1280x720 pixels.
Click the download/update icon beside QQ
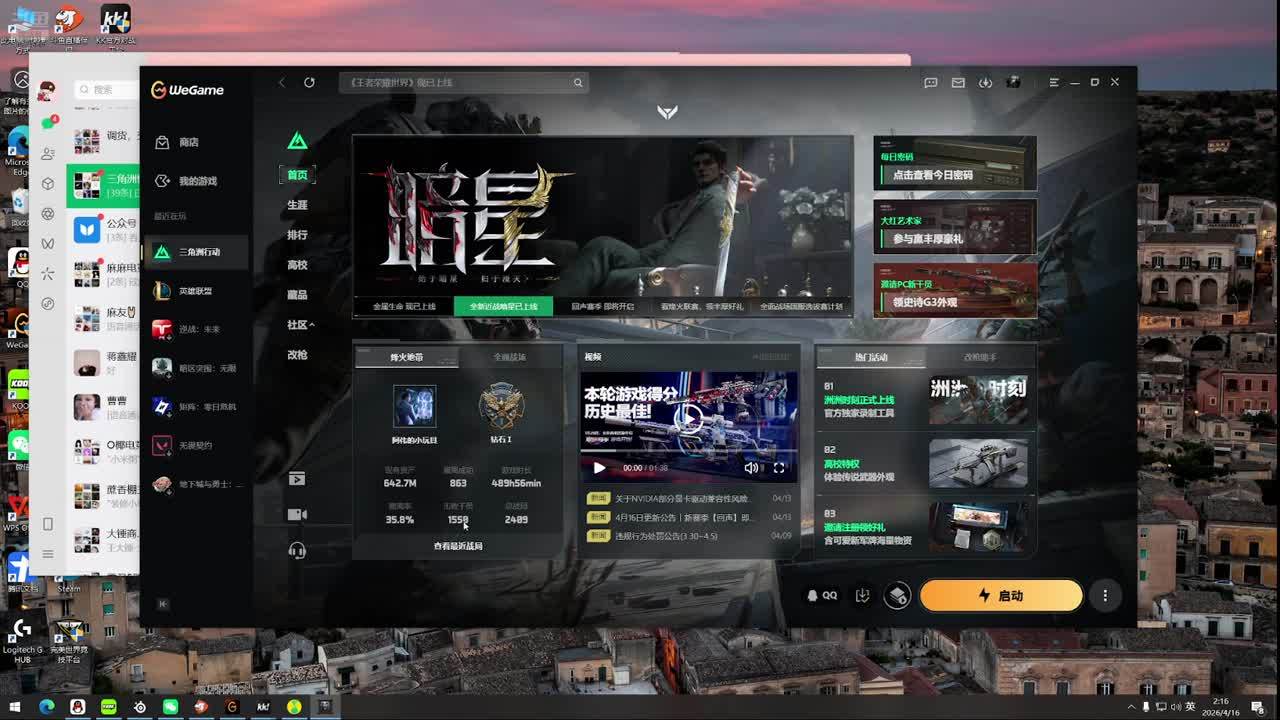click(863, 595)
